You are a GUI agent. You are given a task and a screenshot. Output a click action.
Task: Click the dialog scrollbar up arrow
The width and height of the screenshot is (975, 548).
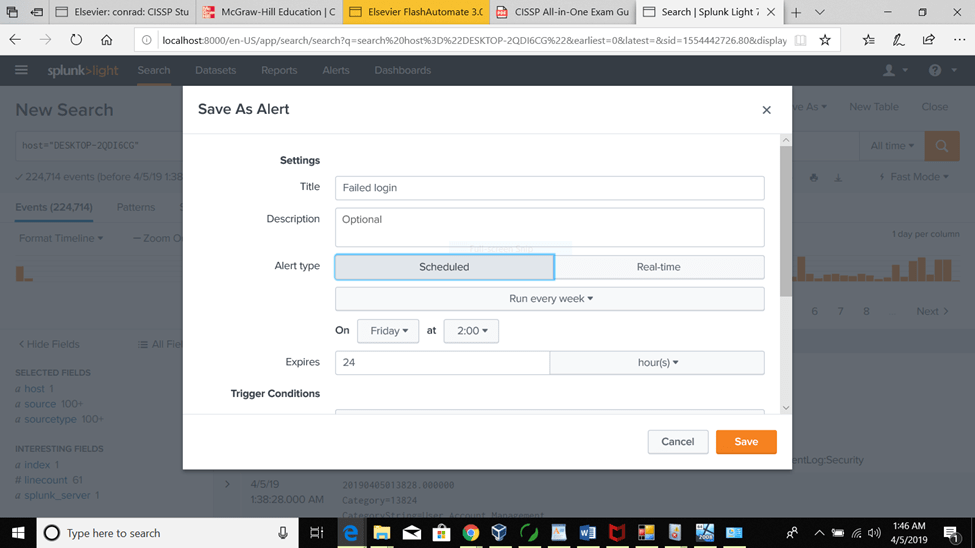coord(786,141)
